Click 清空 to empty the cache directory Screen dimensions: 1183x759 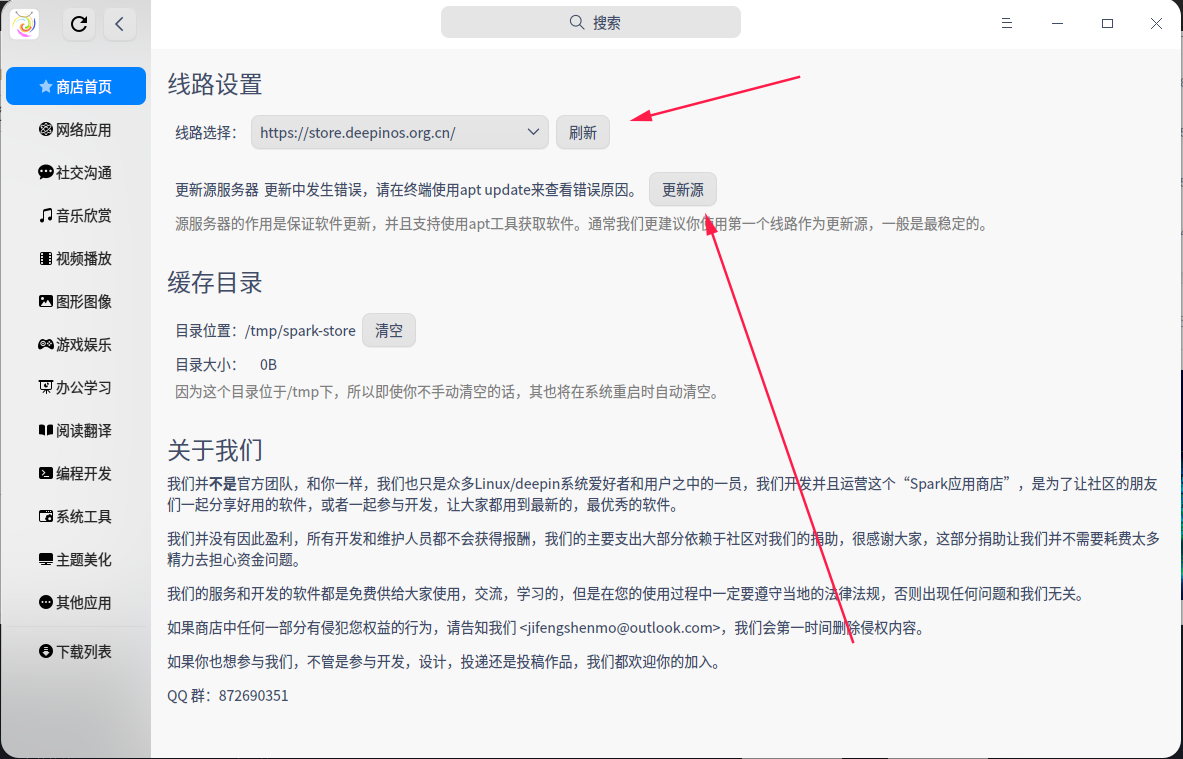tap(388, 330)
